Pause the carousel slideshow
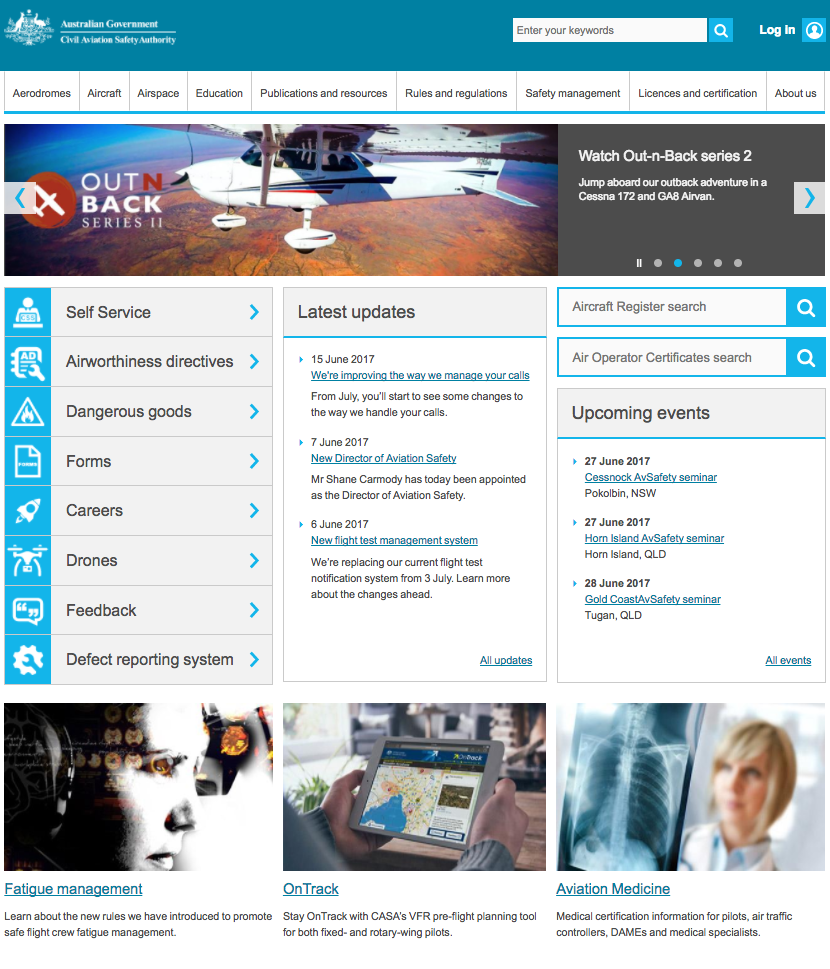Viewport: 830px width, 969px height. [639, 263]
